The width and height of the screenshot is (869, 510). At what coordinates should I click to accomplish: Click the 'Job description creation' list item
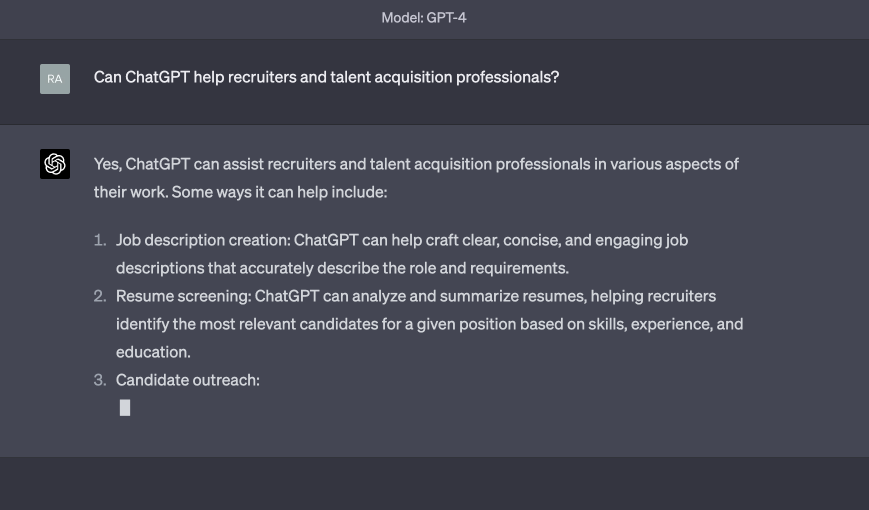[x=402, y=240]
